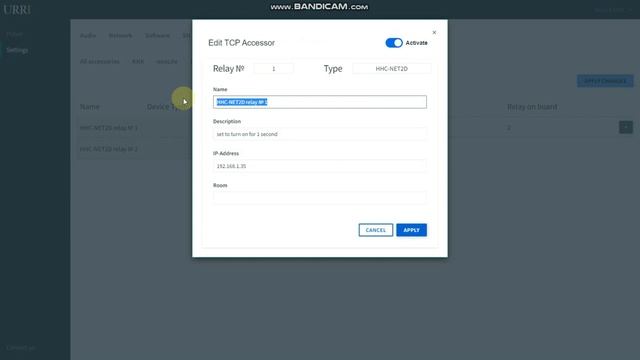The height and width of the screenshot is (360, 640).
Task: Switch to the Network tab
Action: click(x=120, y=36)
